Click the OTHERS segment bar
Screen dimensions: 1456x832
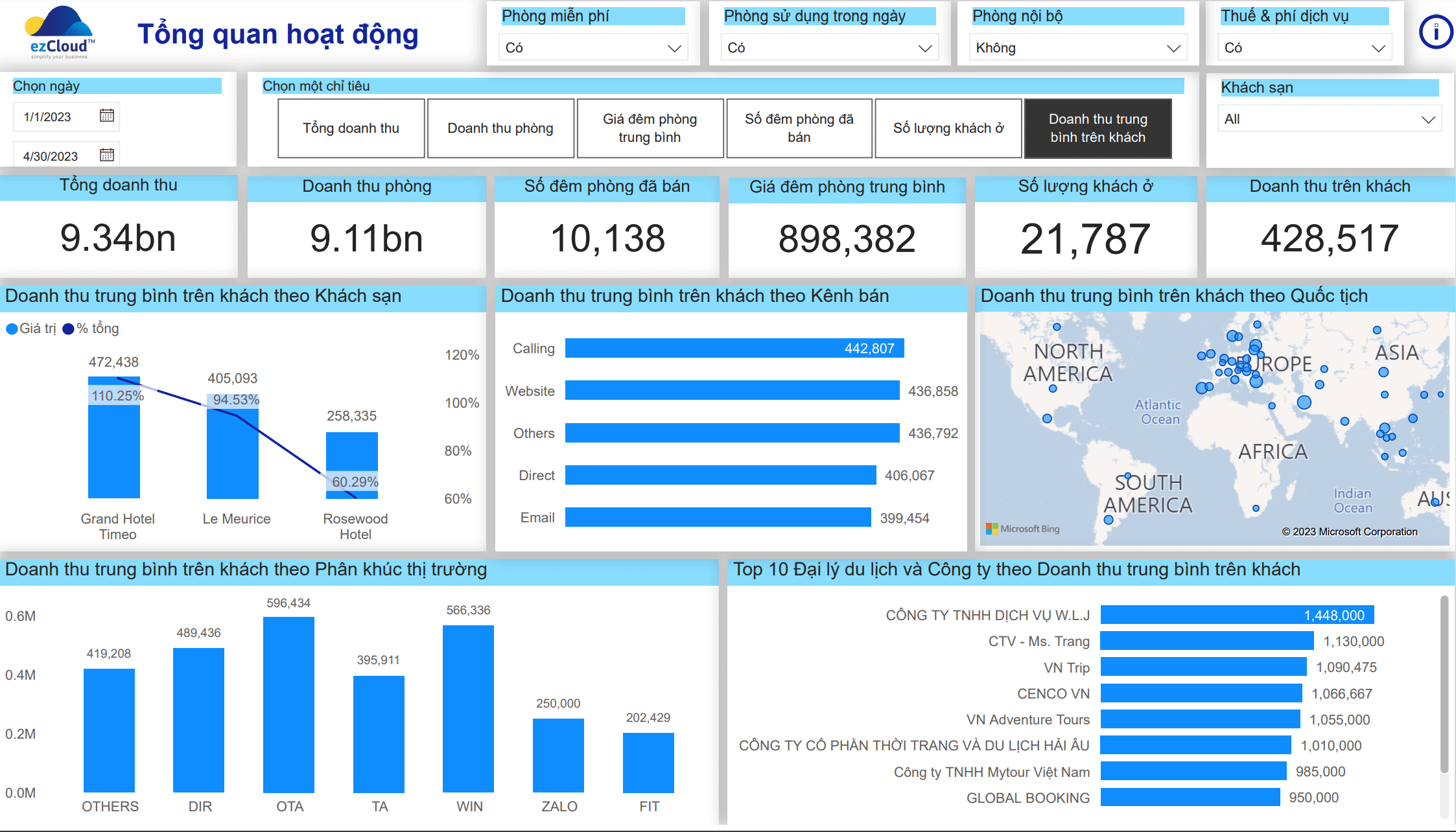(109, 731)
